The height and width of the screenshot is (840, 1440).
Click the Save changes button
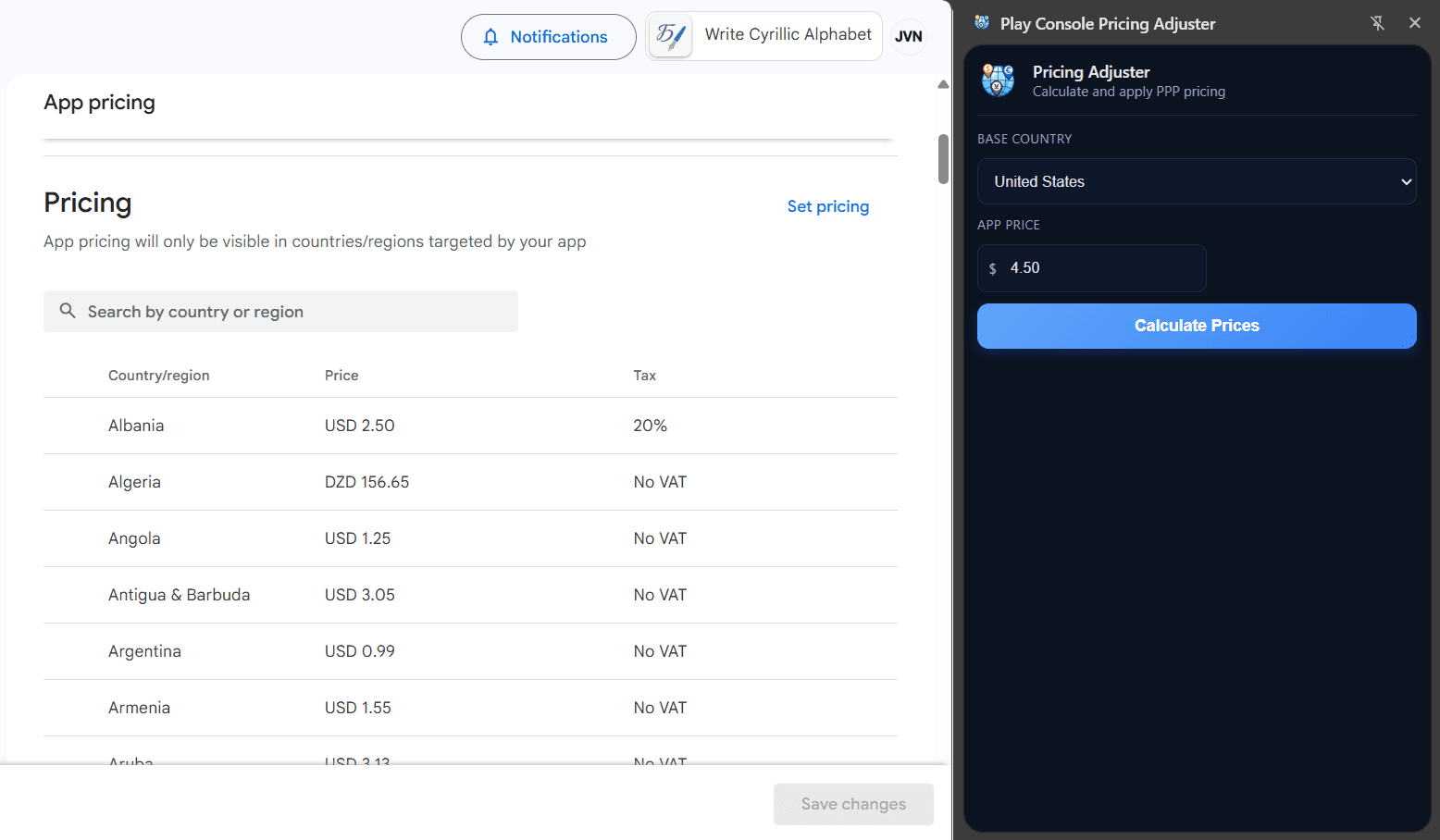tap(852, 804)
